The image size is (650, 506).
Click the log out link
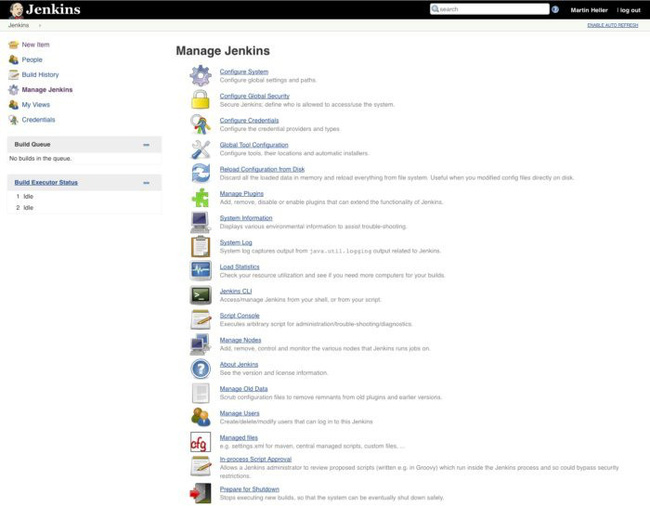click(630, 10)
